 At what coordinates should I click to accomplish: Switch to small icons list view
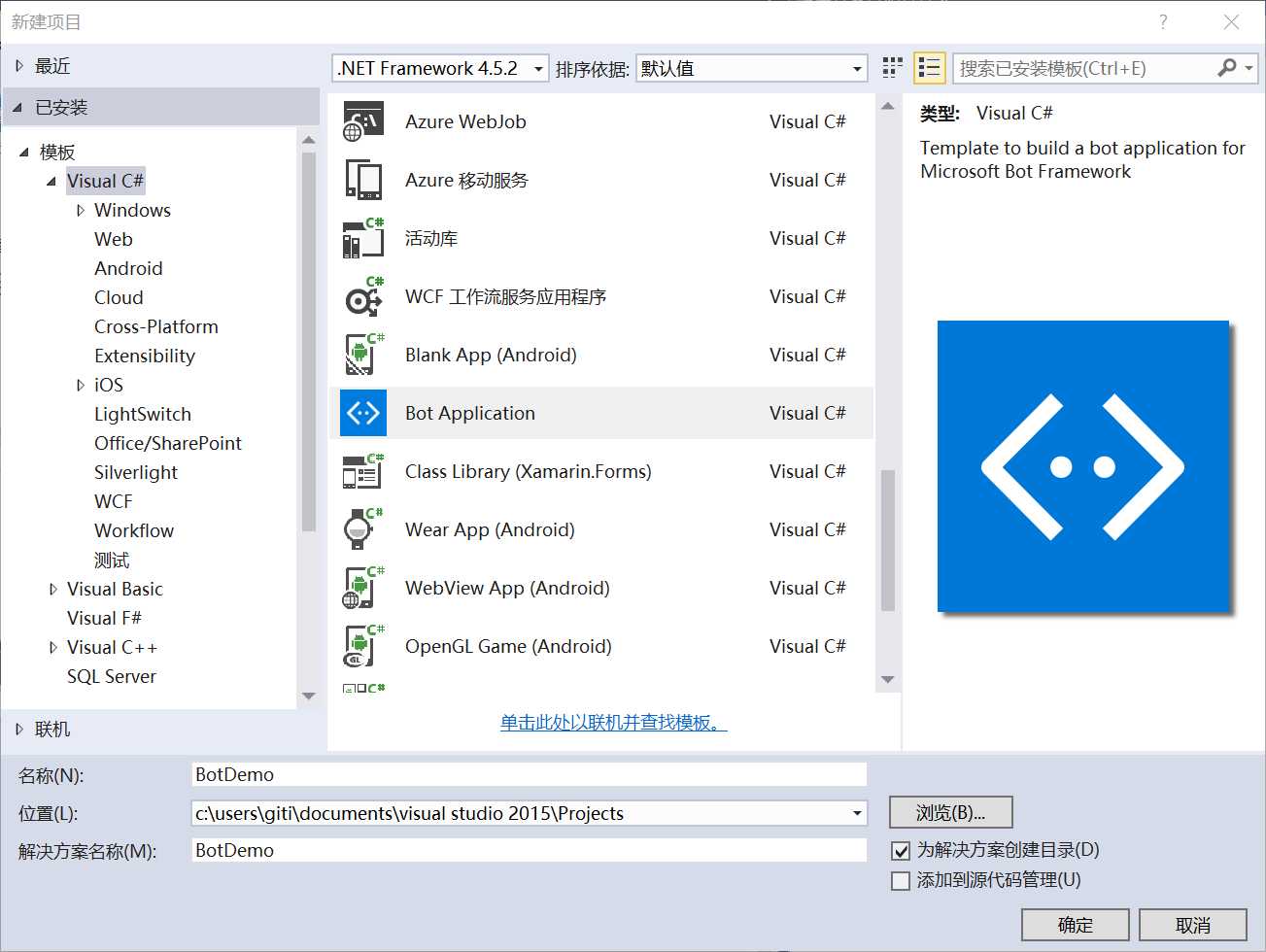point(930,67)
